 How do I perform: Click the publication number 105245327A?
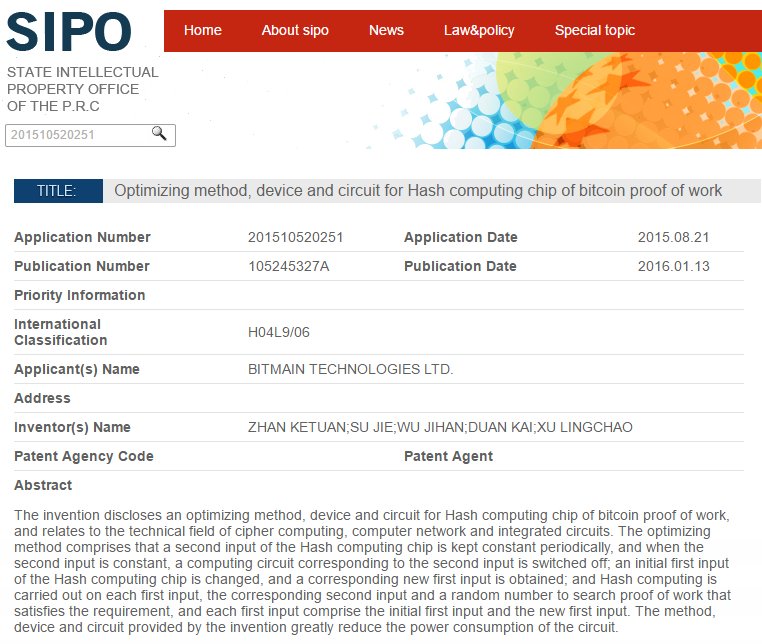coord(289,266)
